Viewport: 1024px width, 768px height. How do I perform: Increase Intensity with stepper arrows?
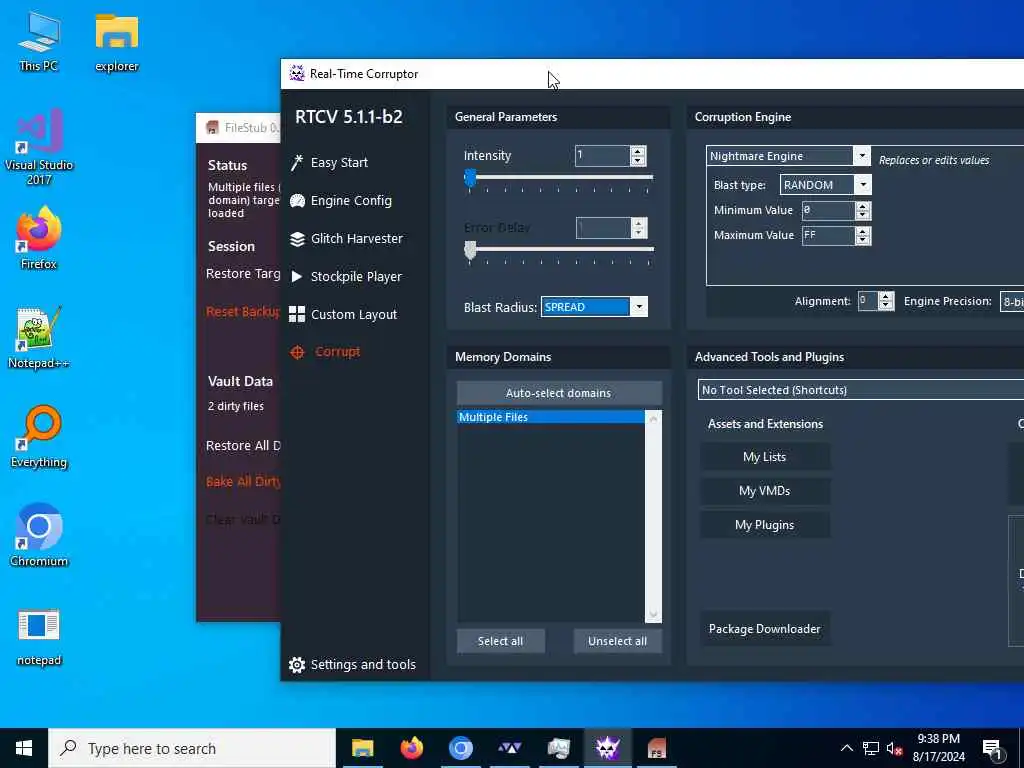click(638, 151)
